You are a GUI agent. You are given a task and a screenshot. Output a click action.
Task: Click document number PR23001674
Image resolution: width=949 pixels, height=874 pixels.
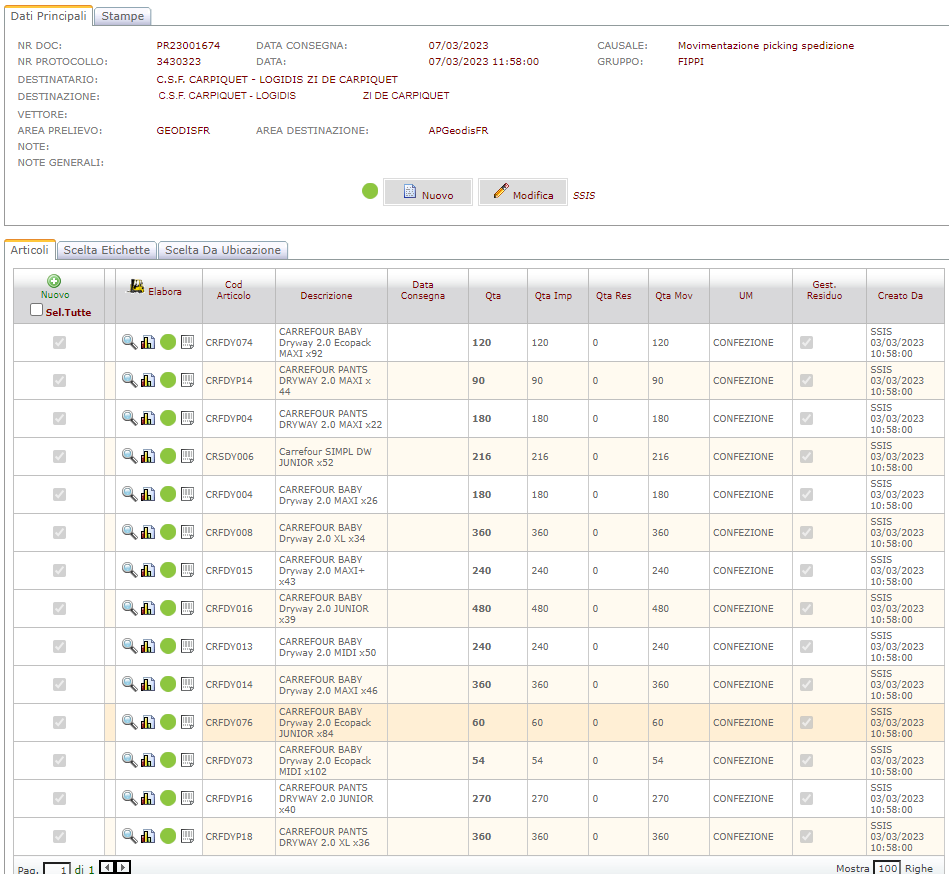(188, 45)
